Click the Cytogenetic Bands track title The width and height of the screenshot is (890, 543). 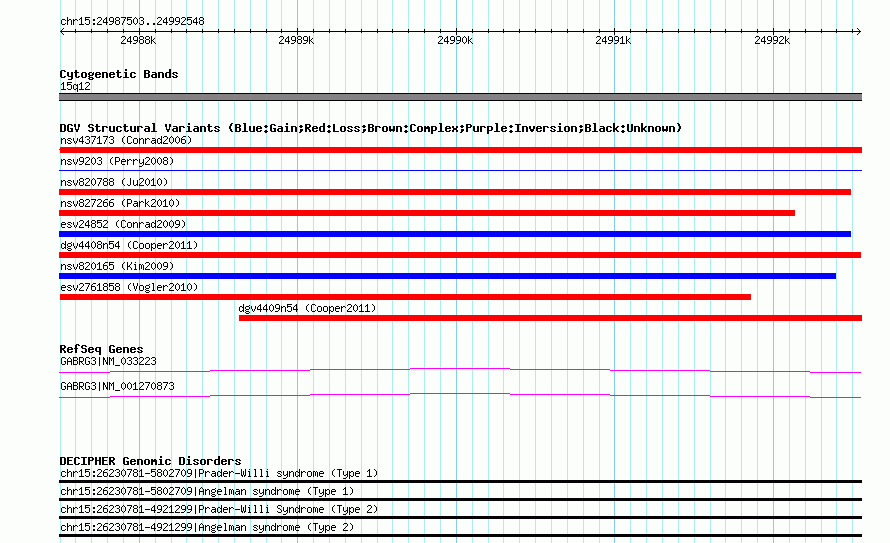click(x=119, y=74)
